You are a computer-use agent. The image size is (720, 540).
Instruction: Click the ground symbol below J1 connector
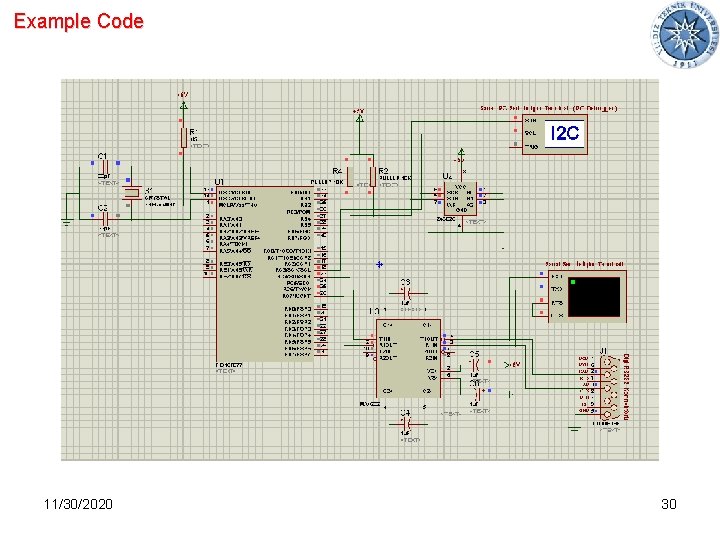click(x=574, y=429)
